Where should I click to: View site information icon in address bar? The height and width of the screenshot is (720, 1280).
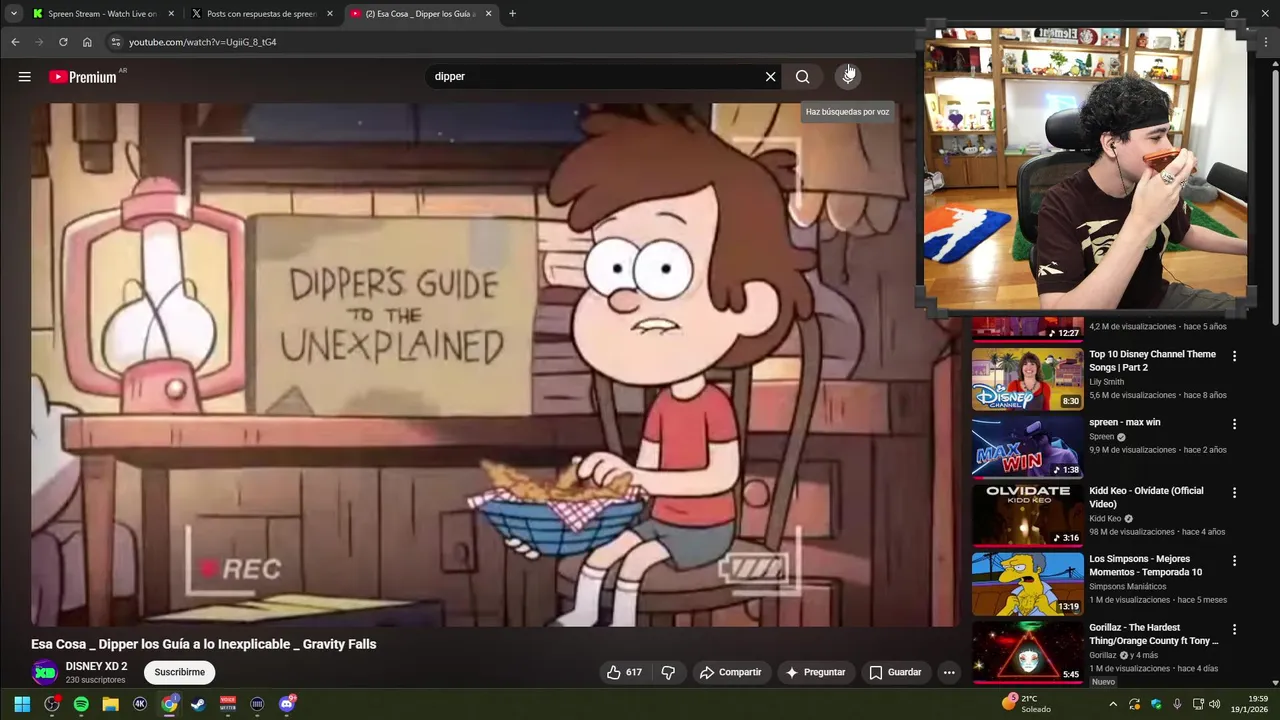(116, 42)
